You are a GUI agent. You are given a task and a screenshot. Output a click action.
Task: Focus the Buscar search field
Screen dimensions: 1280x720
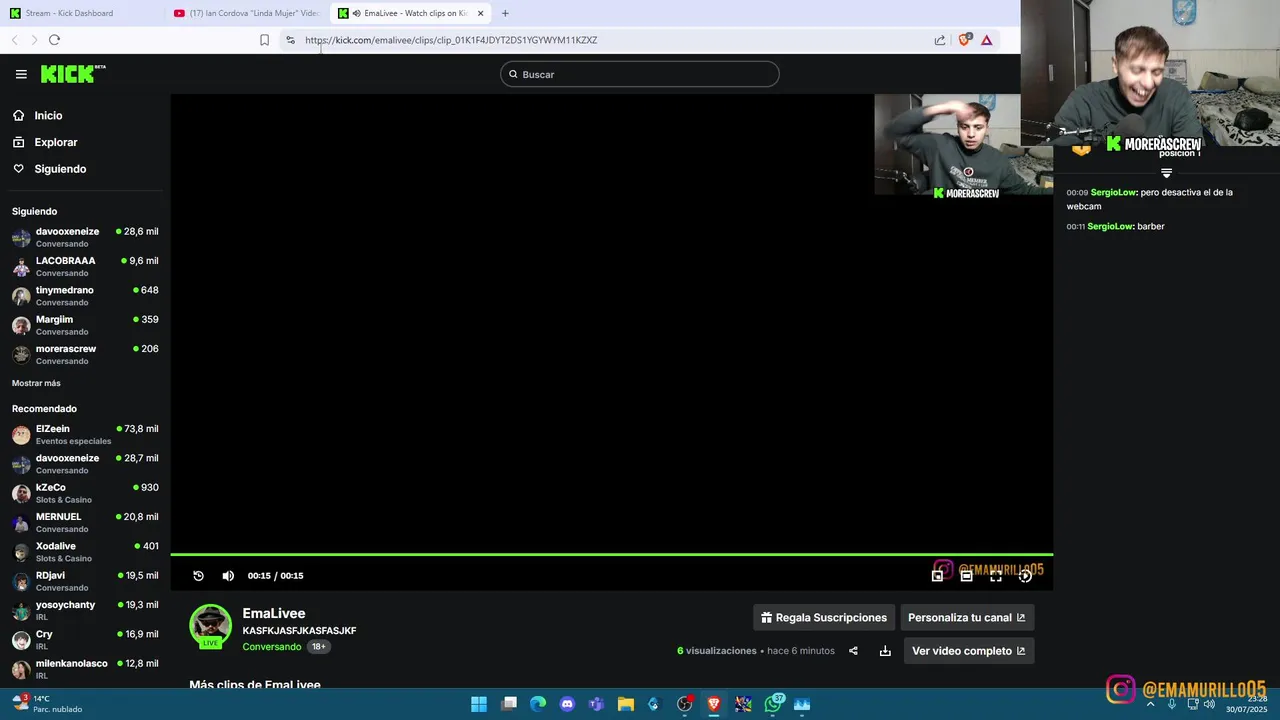tap(640, 74)
